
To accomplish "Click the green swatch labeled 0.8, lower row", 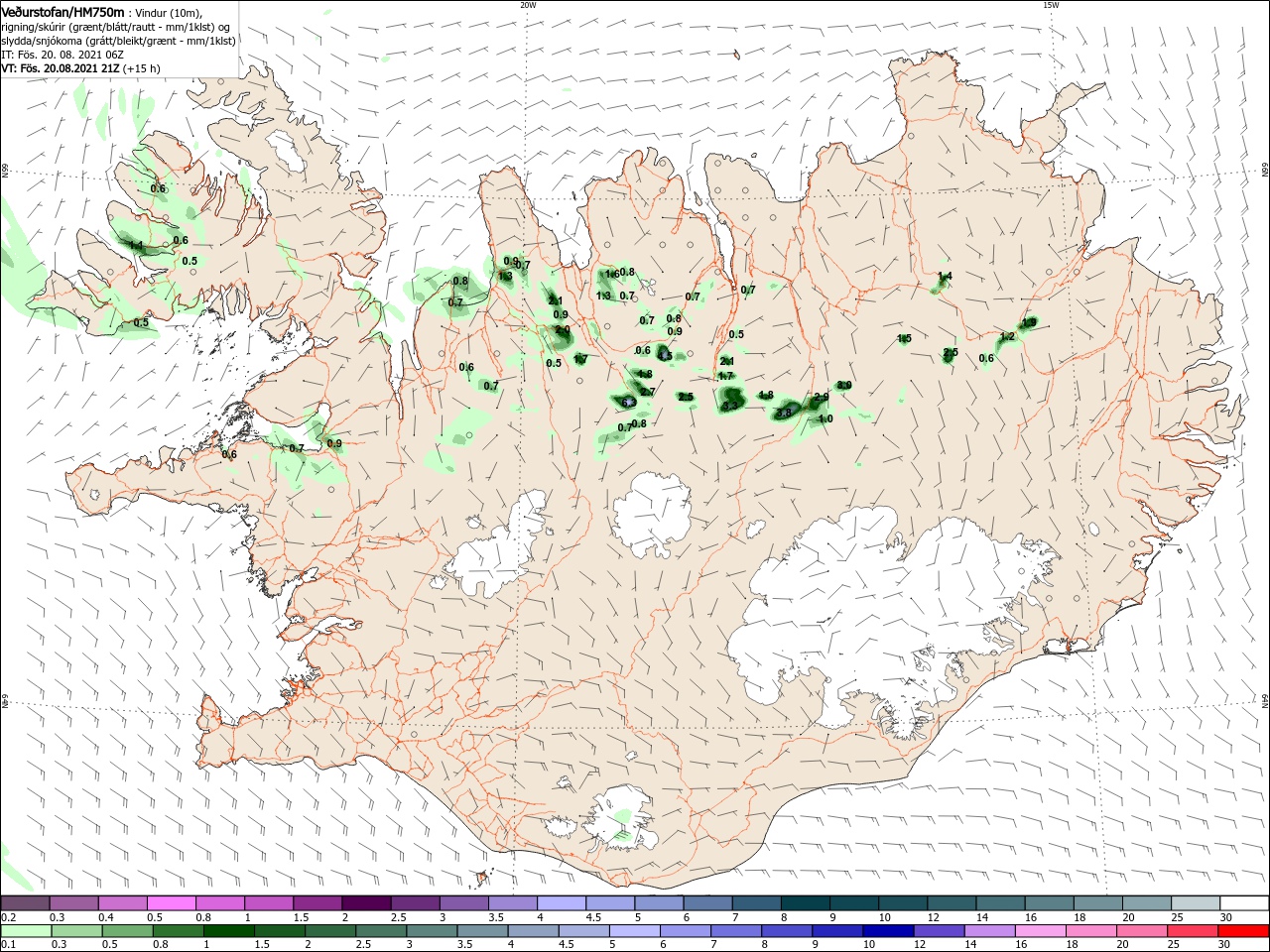I will [x=178, y=931].
